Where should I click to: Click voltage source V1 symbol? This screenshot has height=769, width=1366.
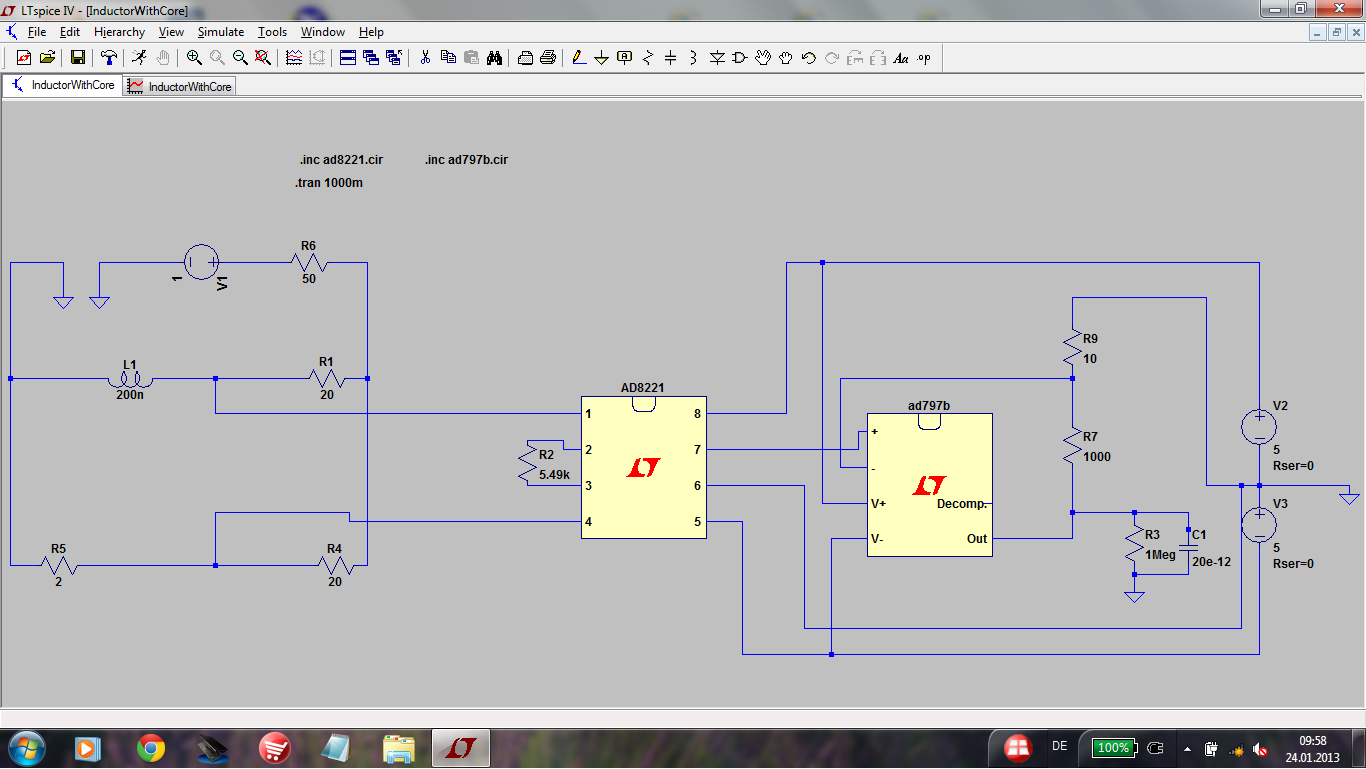point(202,262)
